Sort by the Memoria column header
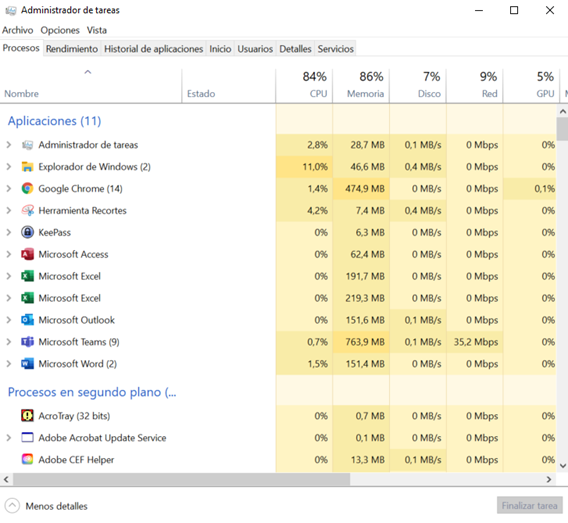Screen dimensions: 568x523 361,86
